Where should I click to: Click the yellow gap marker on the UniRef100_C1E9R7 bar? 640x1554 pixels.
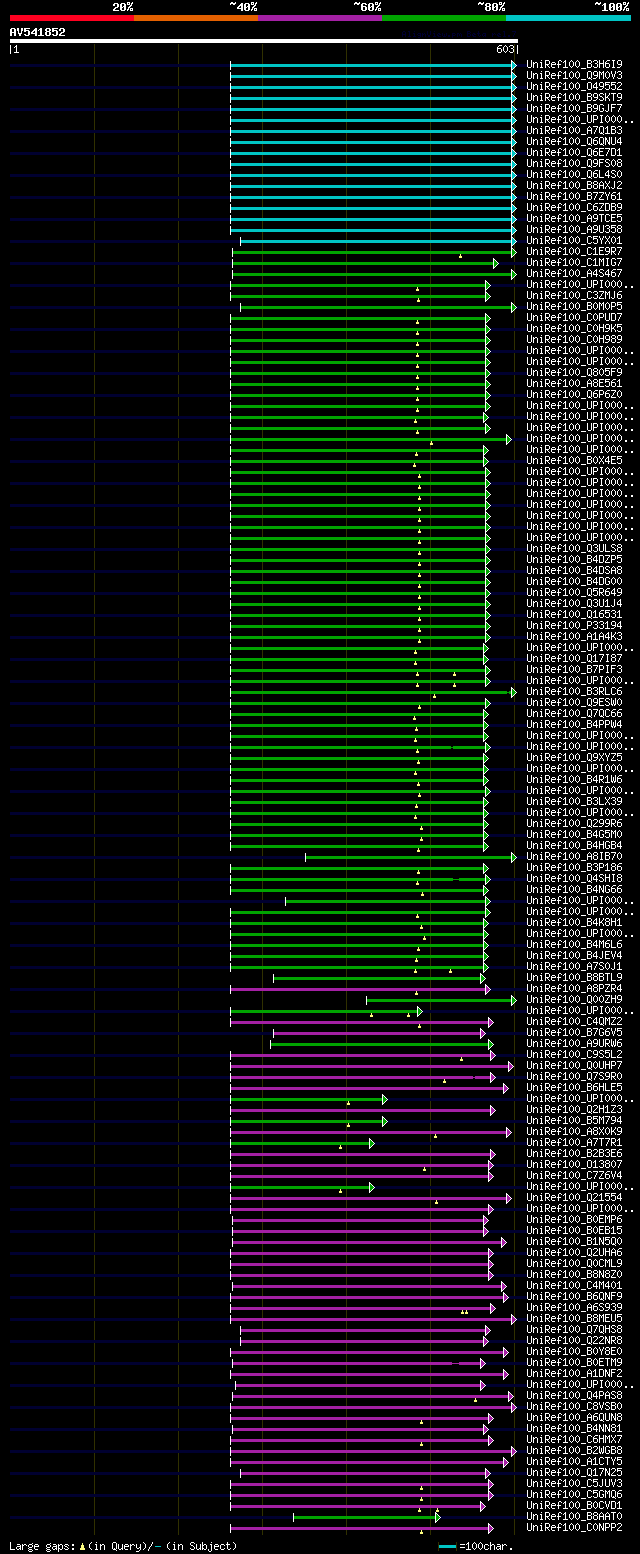tap(460, 256)
